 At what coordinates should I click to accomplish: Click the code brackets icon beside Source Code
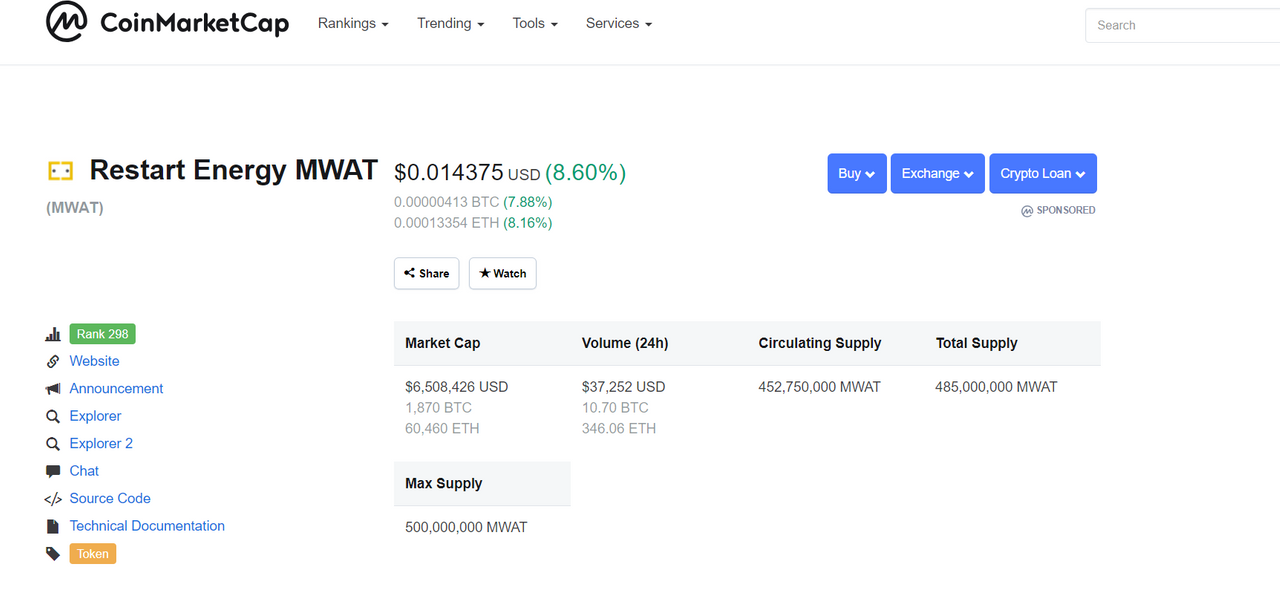point(53,499)
